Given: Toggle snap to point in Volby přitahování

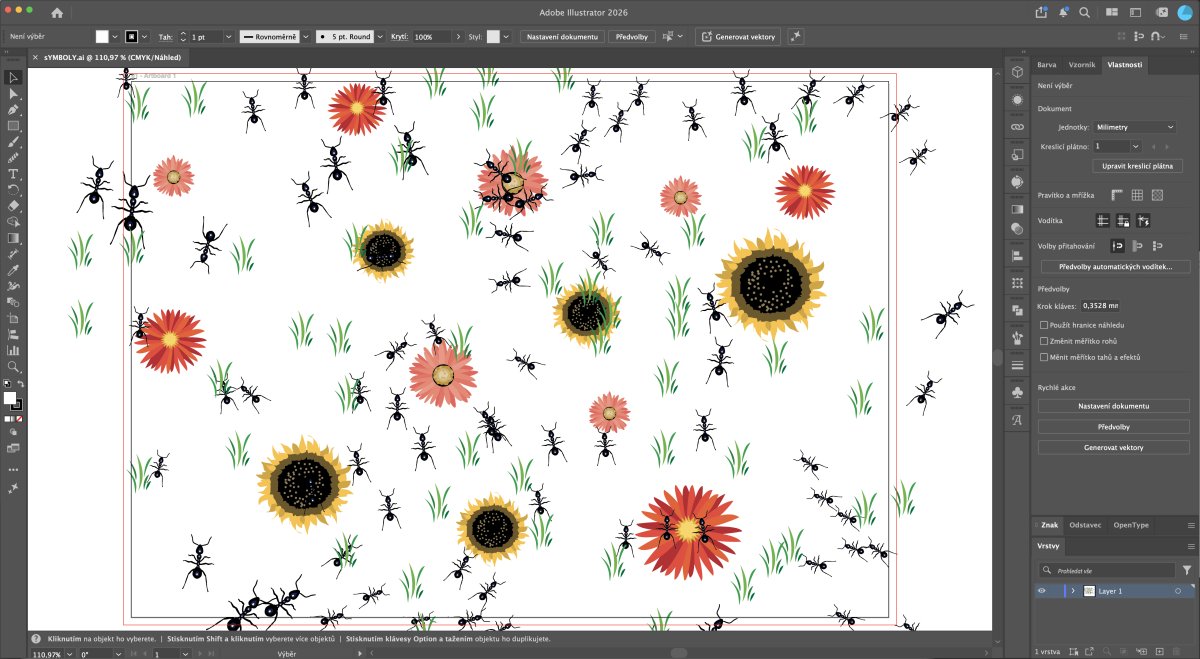Looking at the screenshot, I should click(1118, 246).
